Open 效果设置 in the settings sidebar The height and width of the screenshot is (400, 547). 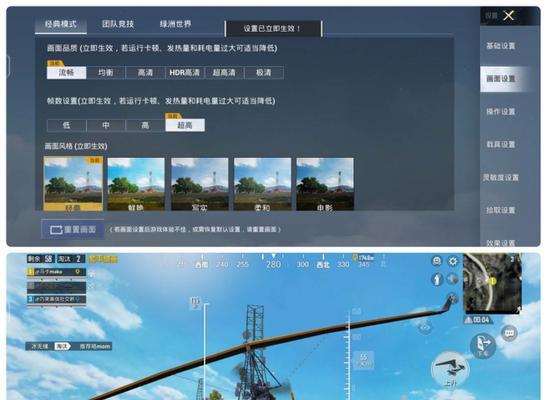pyautogui.click(x=501, y=243)
